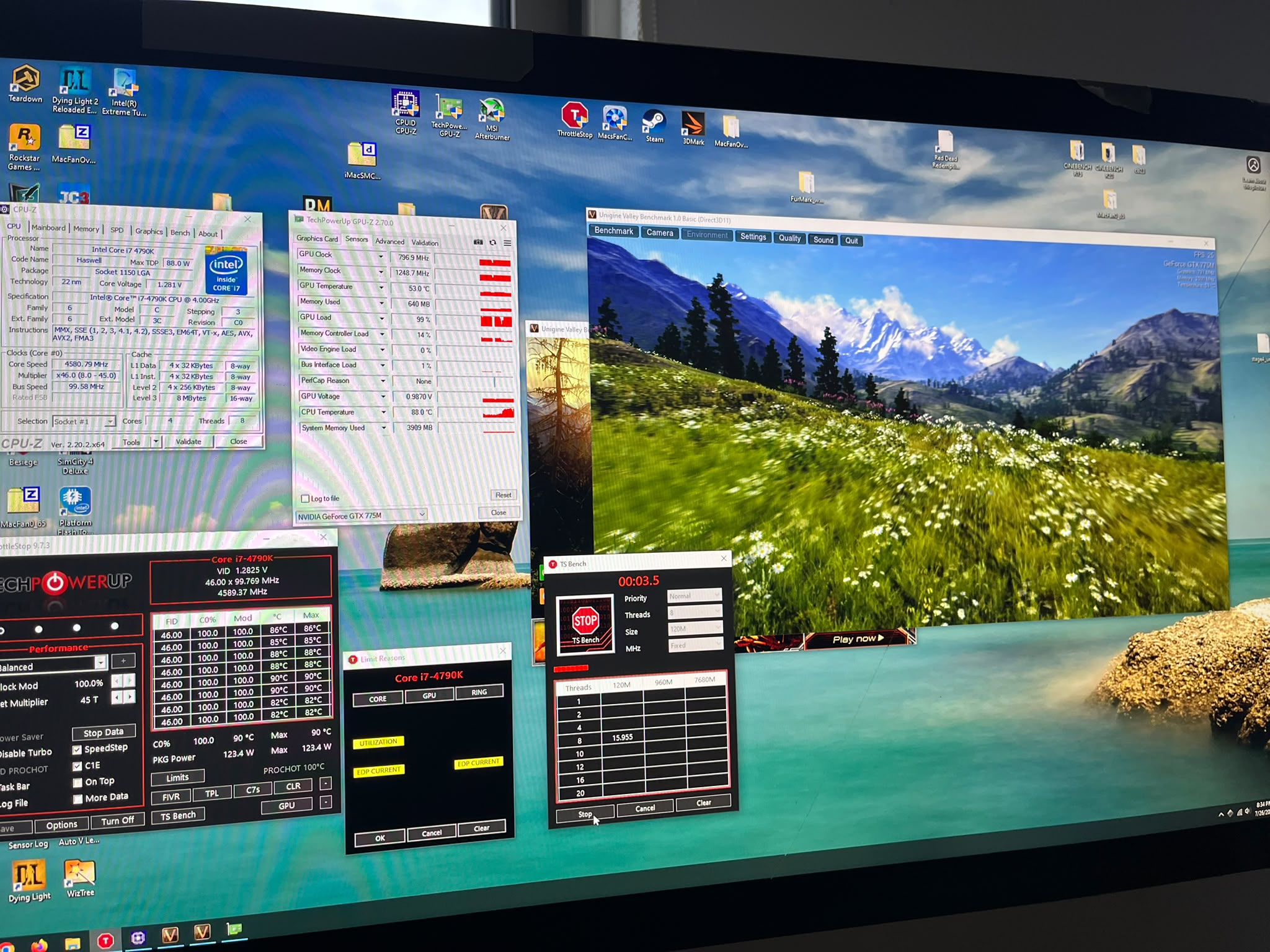Switch to the Advanced tab in GPU-Z
This screenshot has height=952, width=1270.
(389, 241)
